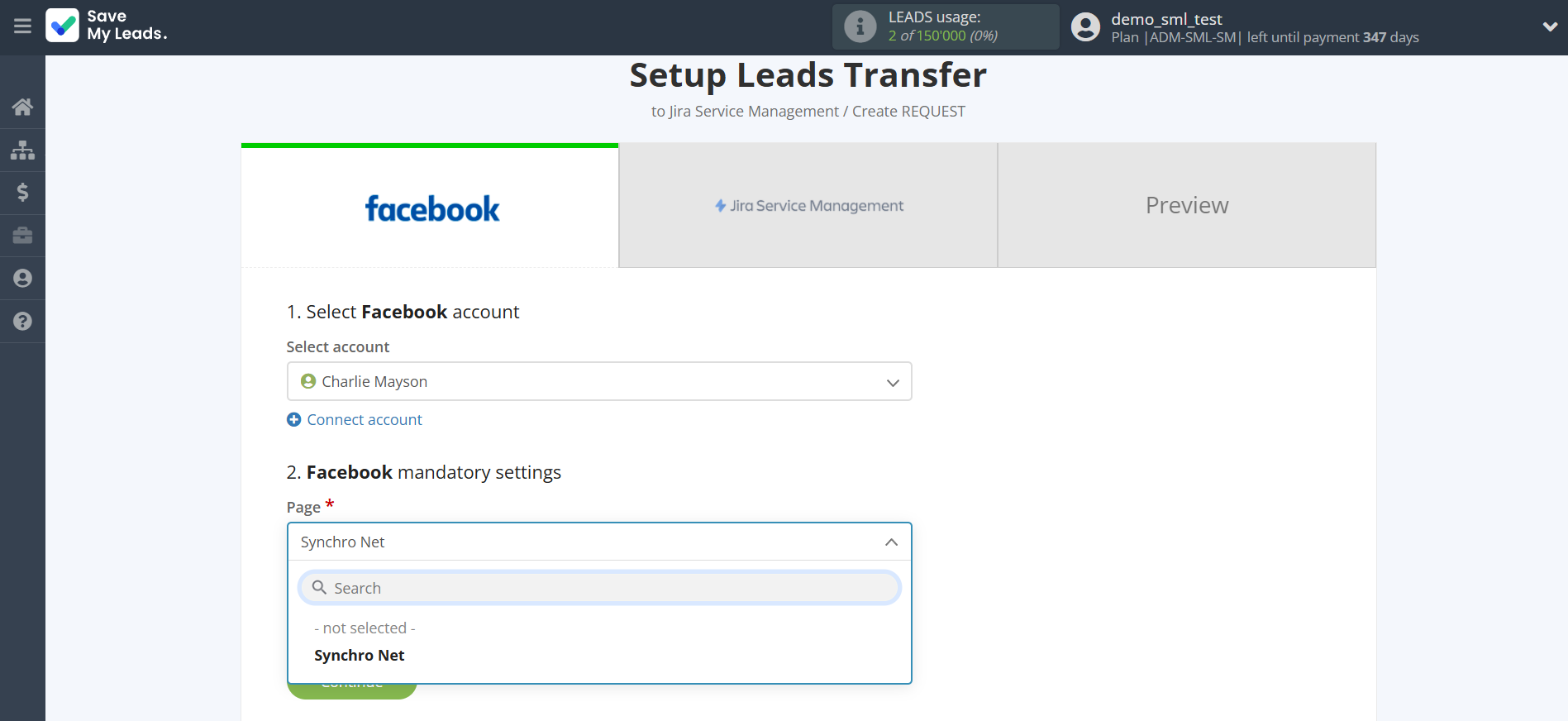The height and width of the screenshot is (721, 1568).
Task: Open the Charlie Mayson account dropdown
Action: click(598, 381)
